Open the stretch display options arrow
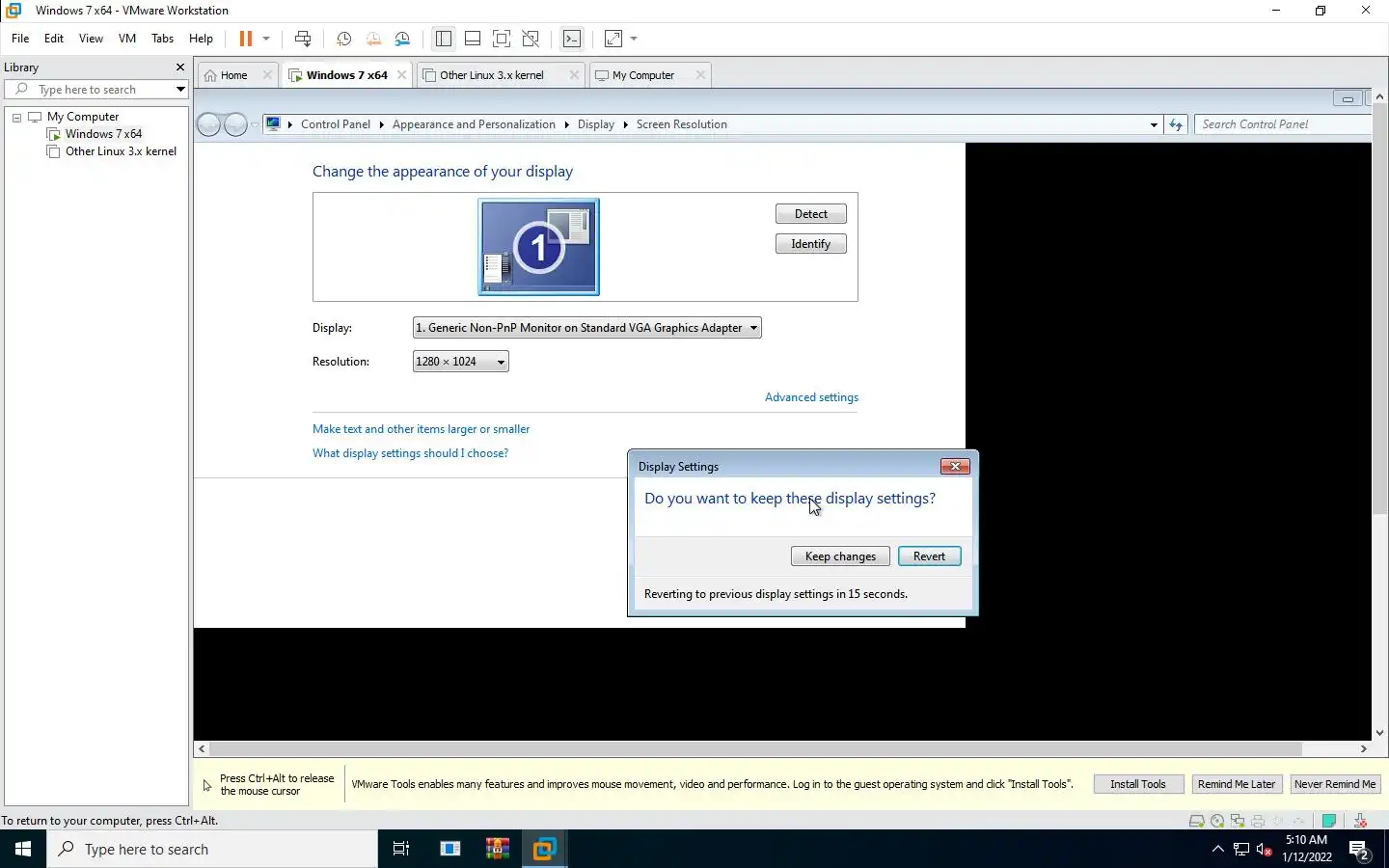The height and width of the screenshot is (868, 1389). pos(634,39)
